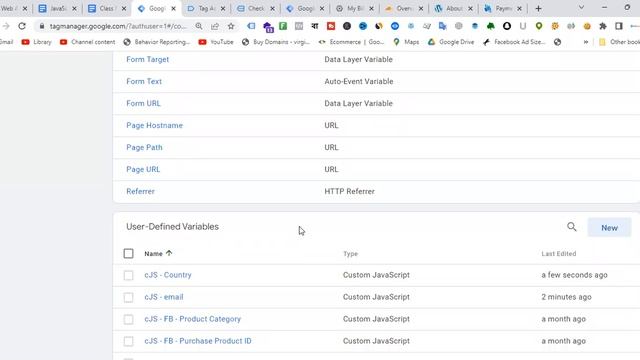The height and width of the screenshot is (360, 640).
Task: Open the Page Hostname built-in variable
Action: tap(154, 125)
